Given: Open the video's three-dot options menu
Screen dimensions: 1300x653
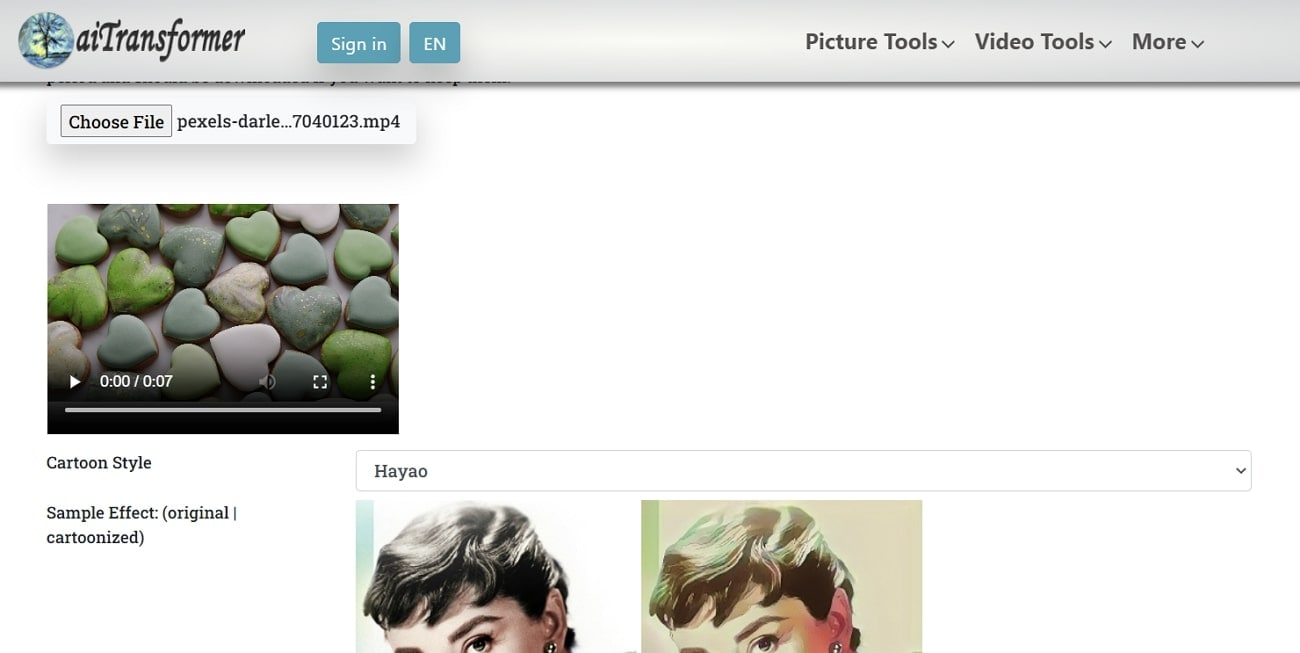Looking at the screenshot, I should coord(373,381).
